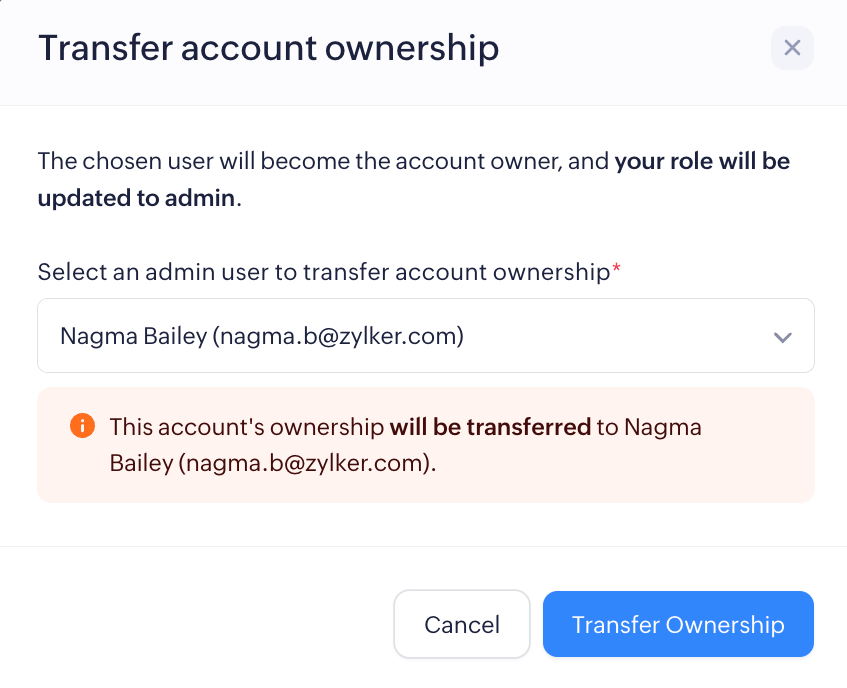Click the bold "will be transferred" warning text
847x688 pixels.
point(490,427)
